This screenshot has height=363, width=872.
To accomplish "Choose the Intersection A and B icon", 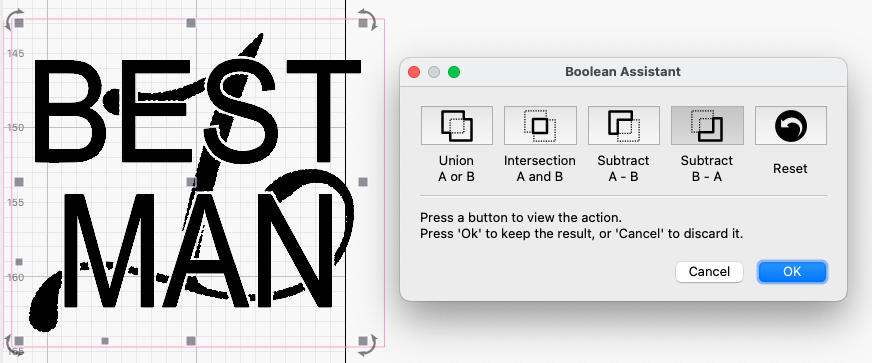I will click(540, 126).
